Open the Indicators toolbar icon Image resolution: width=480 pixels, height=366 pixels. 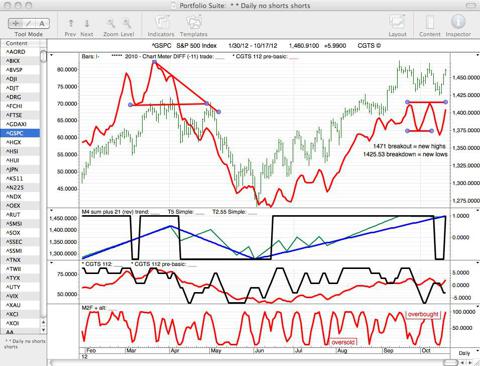(161, 23)
